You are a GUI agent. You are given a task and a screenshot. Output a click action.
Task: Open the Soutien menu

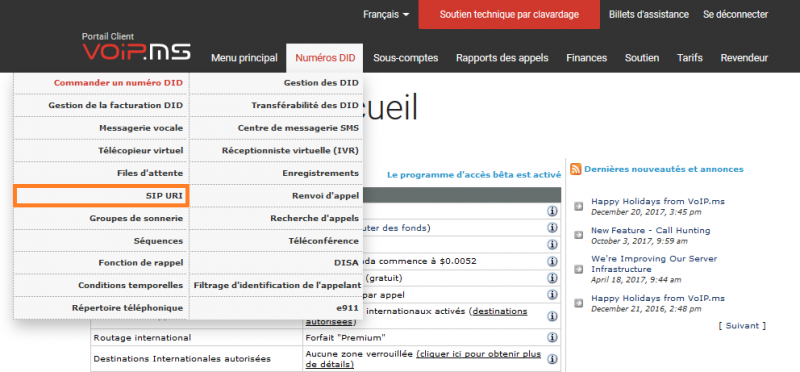(642, 58)
